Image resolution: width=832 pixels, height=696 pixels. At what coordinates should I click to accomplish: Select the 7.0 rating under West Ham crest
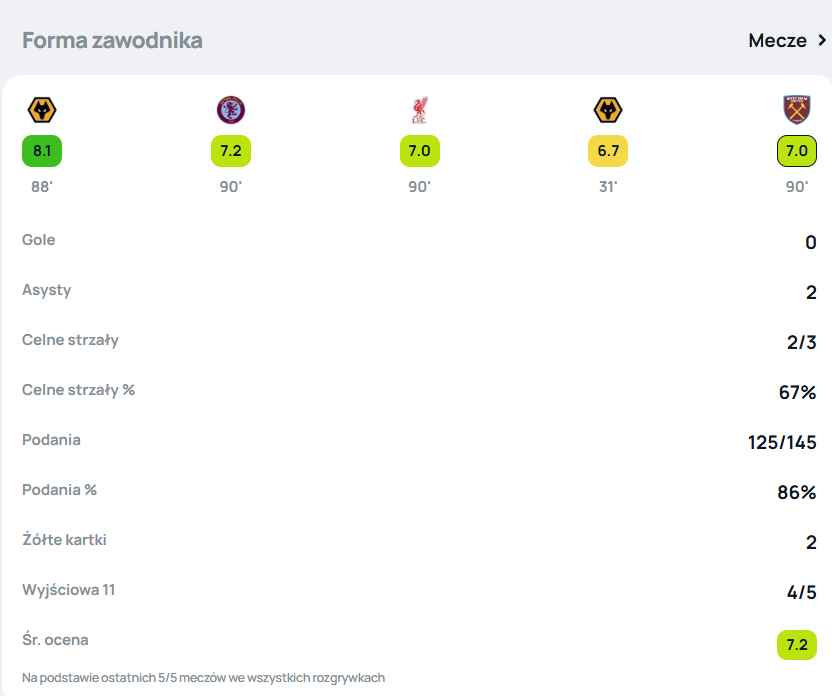pos(797,151)
